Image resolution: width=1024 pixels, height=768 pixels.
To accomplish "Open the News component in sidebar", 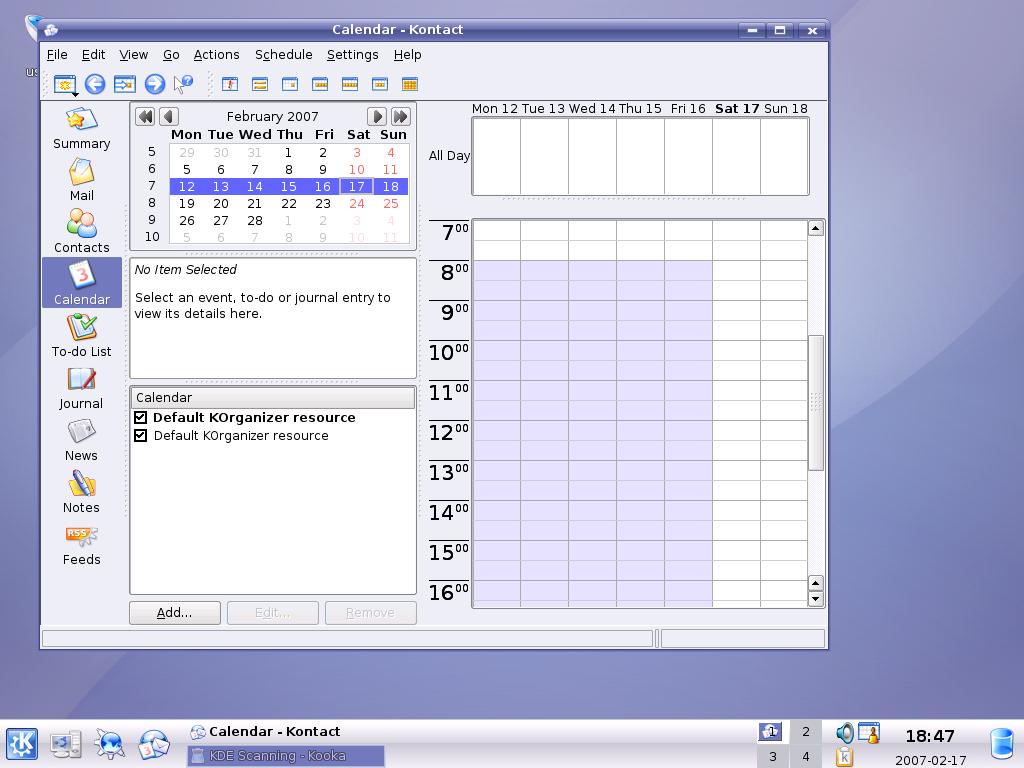I will click(82, 440).
